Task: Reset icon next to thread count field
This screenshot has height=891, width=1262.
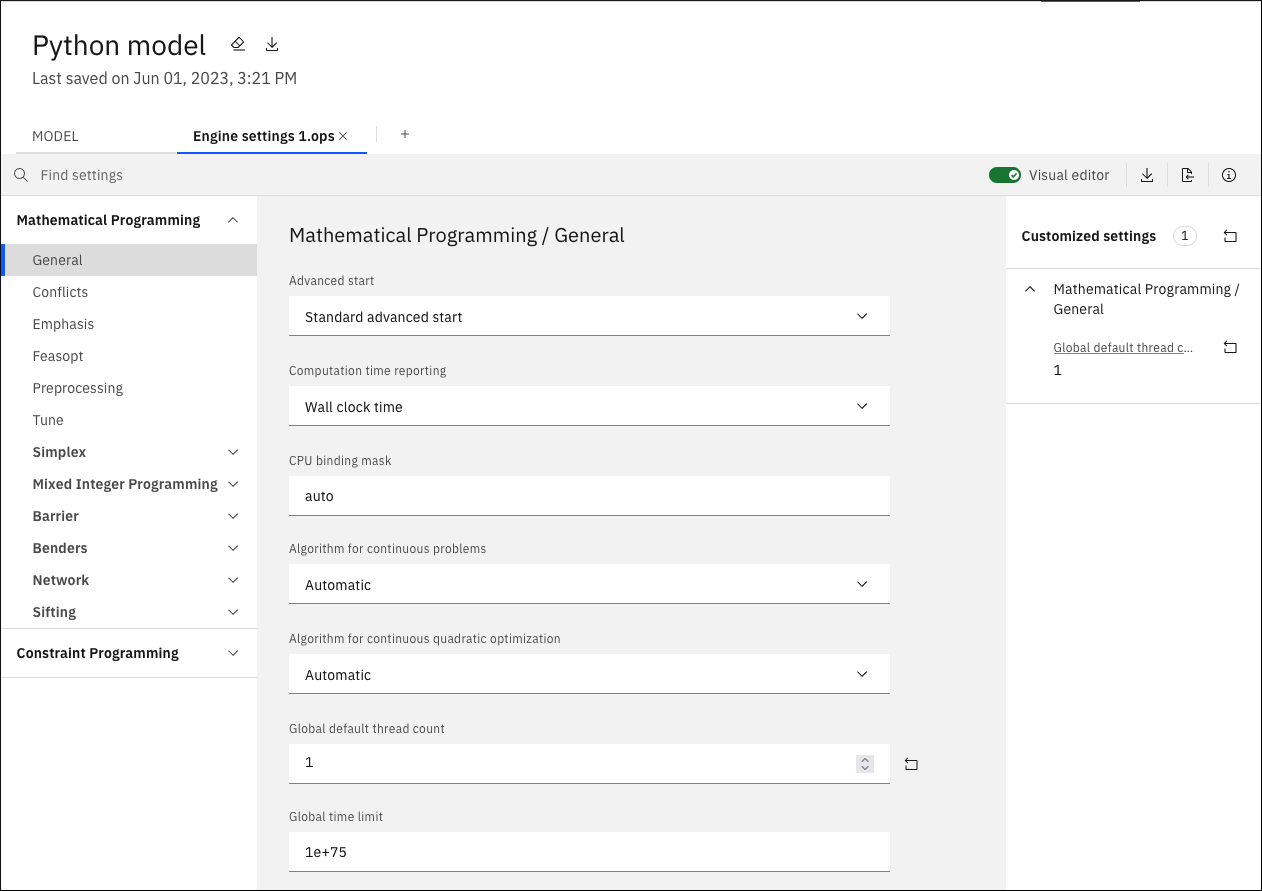Action: pos(911,764)
